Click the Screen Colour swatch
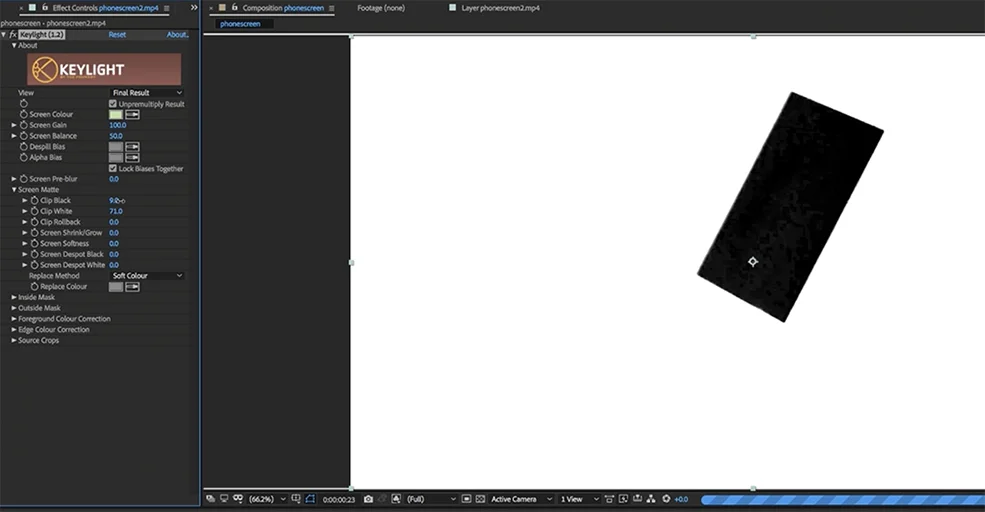The width and height of the screenshot is (985, 512). tap(116, 114)
